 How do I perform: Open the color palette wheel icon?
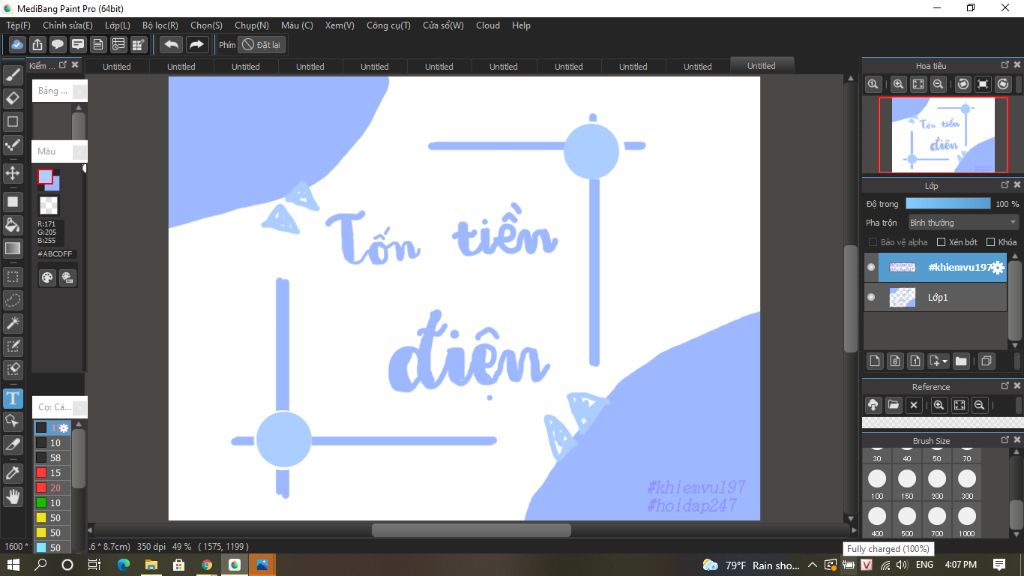pyautogui.click(x=47, y=278)
